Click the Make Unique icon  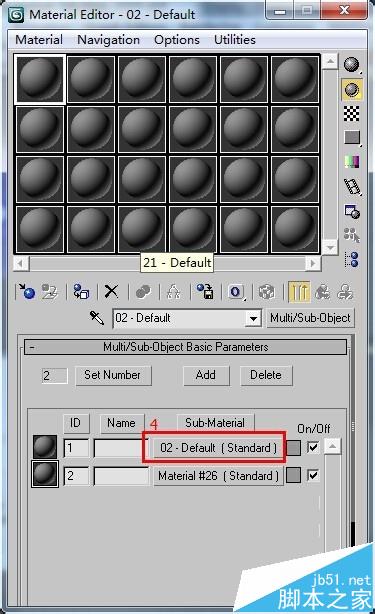point(173,292)
